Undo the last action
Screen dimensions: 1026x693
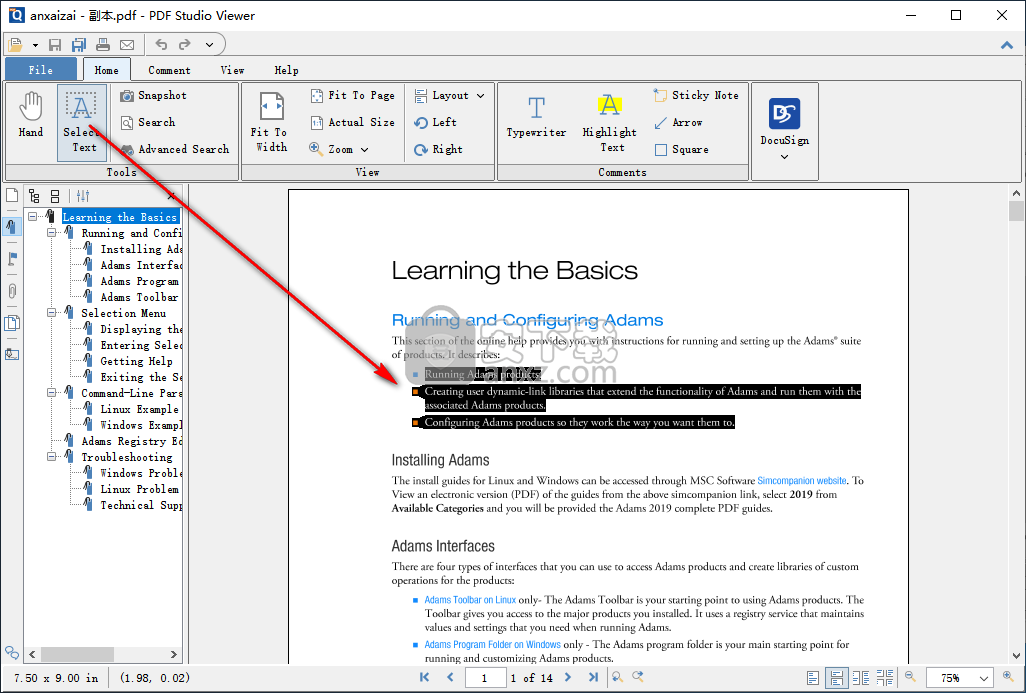[161, 44]
